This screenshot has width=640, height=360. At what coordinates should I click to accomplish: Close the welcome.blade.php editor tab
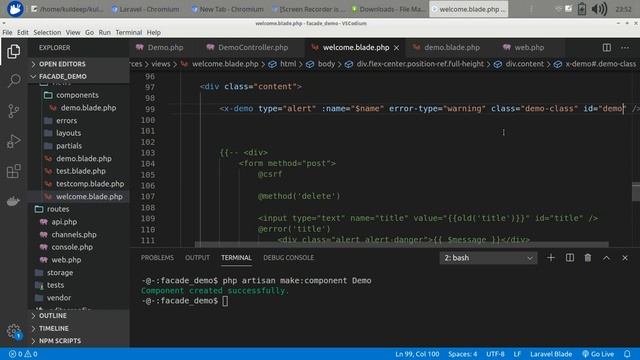pyautogui.click(x=396, y=48)
